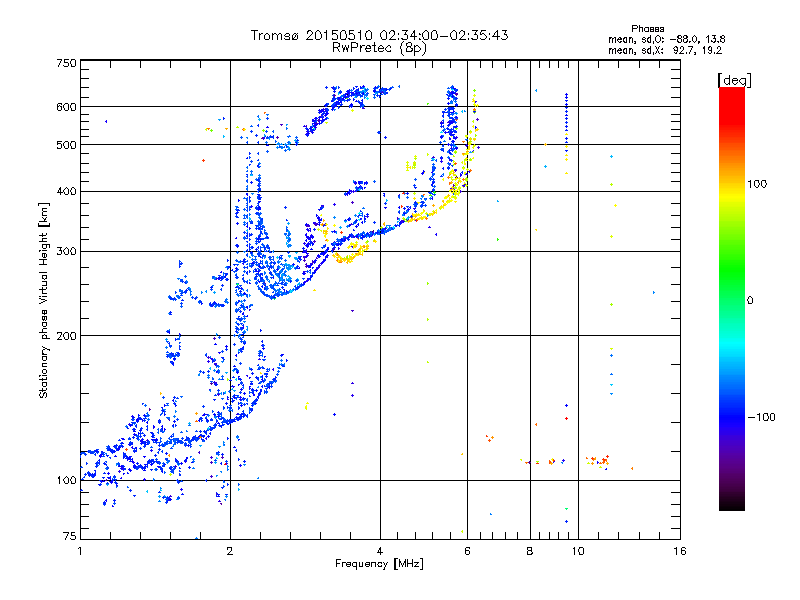Image resolution: width=800 pixels, height=600 pixels.
Task: Select the "mean, sd,O: -88.0, 13.8" line
Action: pyautogui.click(x=666, y=39)
